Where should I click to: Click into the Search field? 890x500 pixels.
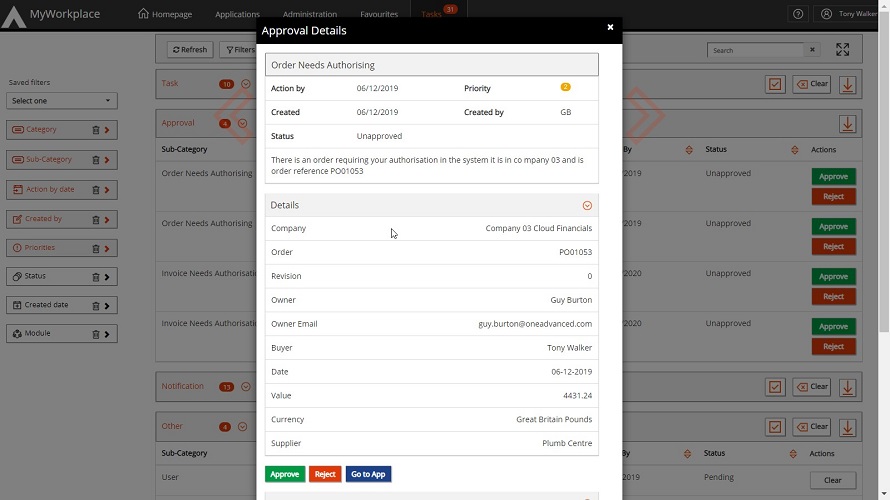pyautogui.click(x=755, y=51)
